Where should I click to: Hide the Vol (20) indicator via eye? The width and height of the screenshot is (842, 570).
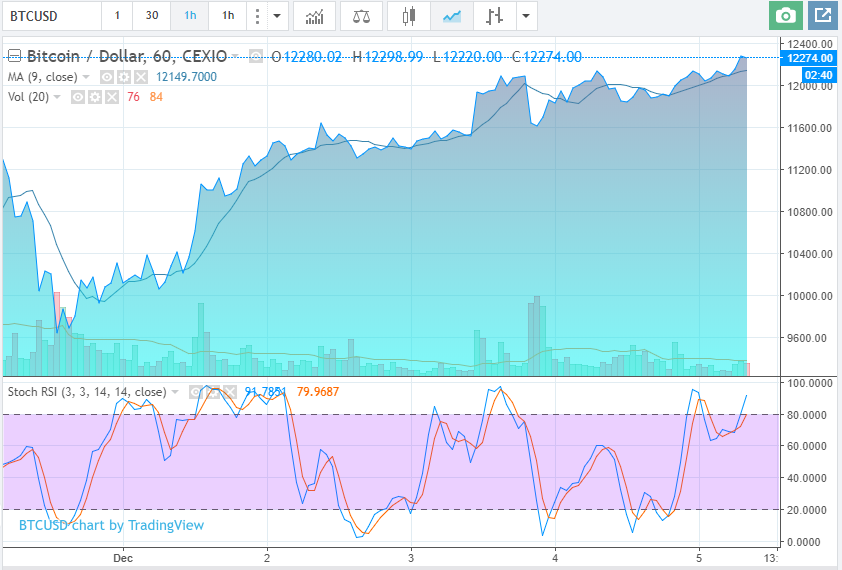(x=78, y=97)
